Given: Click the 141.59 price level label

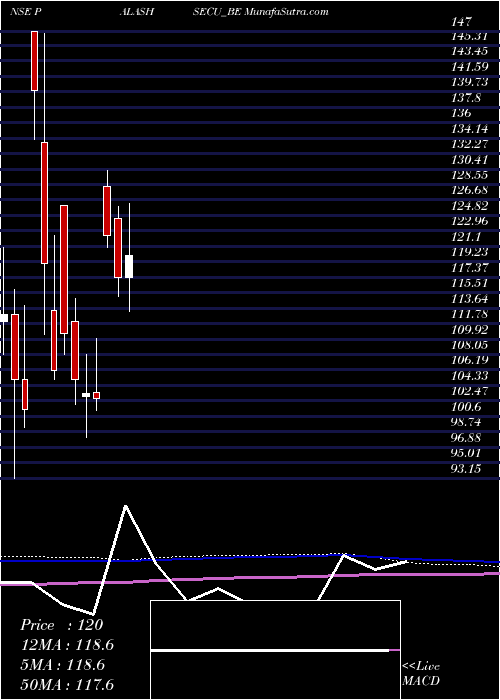Looking at the screenshot, I should tap(470, 67).
